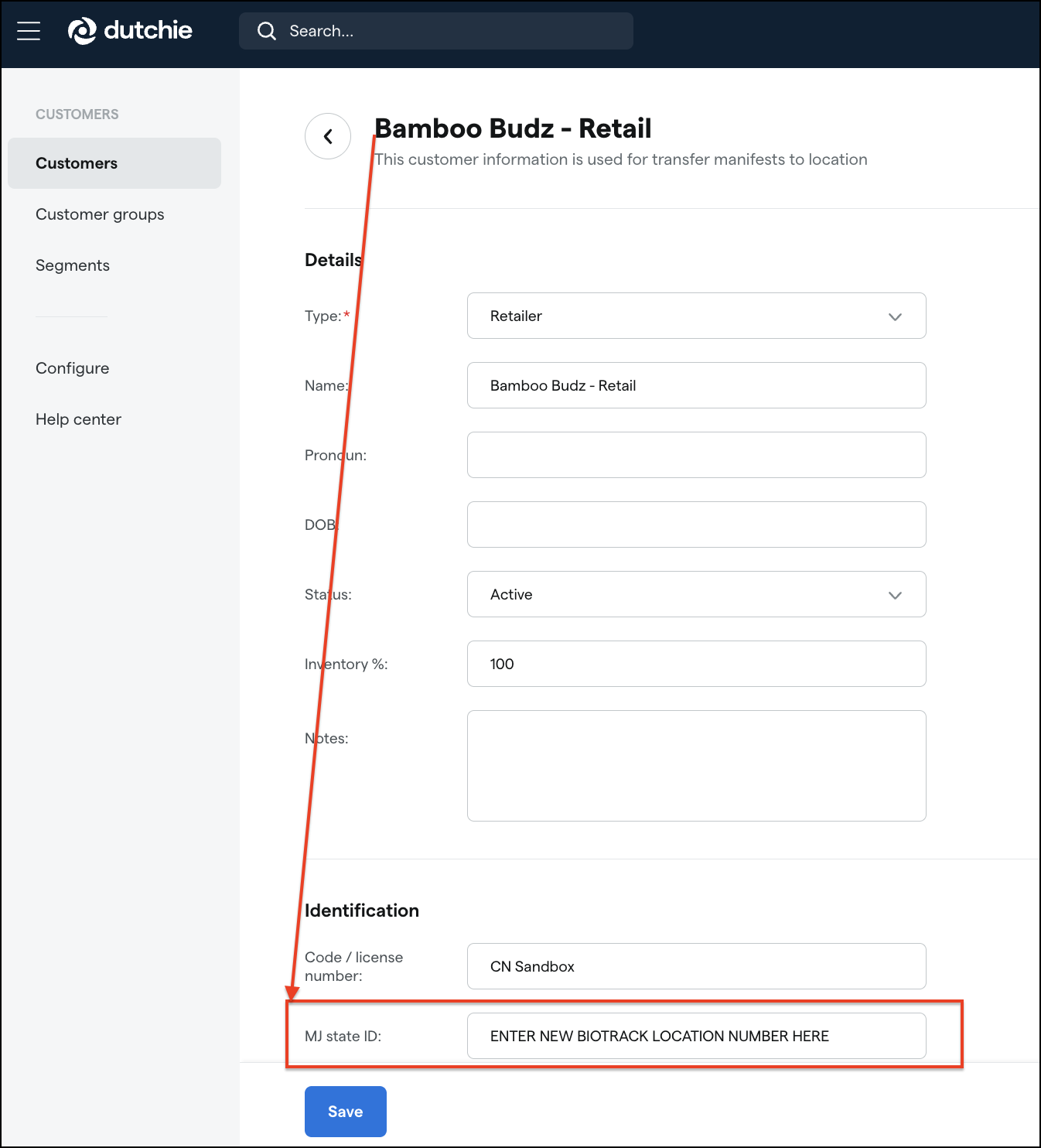Click the 'Code / license number:' label
The width and height of the screenshot is (1041, 1148).
pos(354,966)
